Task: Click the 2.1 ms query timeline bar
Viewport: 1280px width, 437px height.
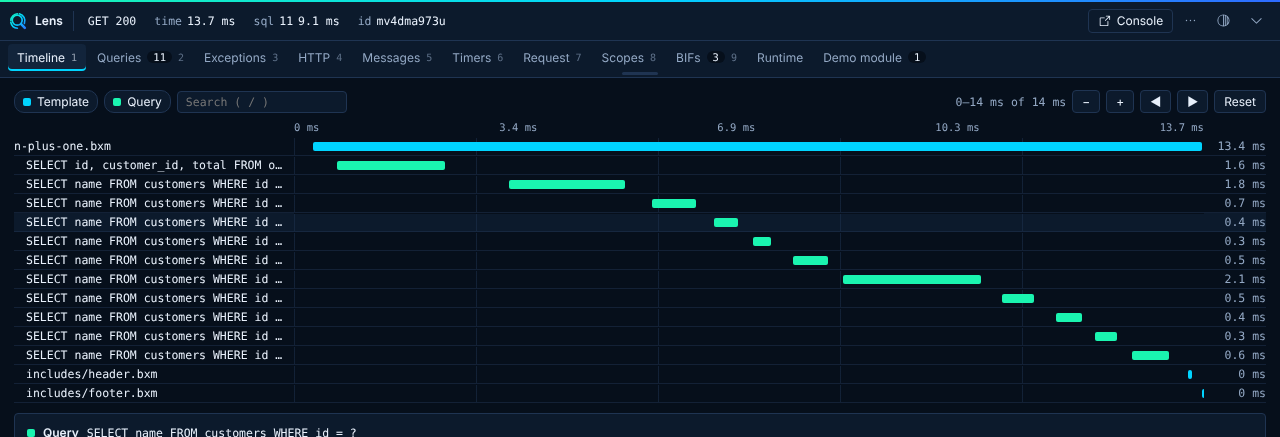Action: coord(912,279)
